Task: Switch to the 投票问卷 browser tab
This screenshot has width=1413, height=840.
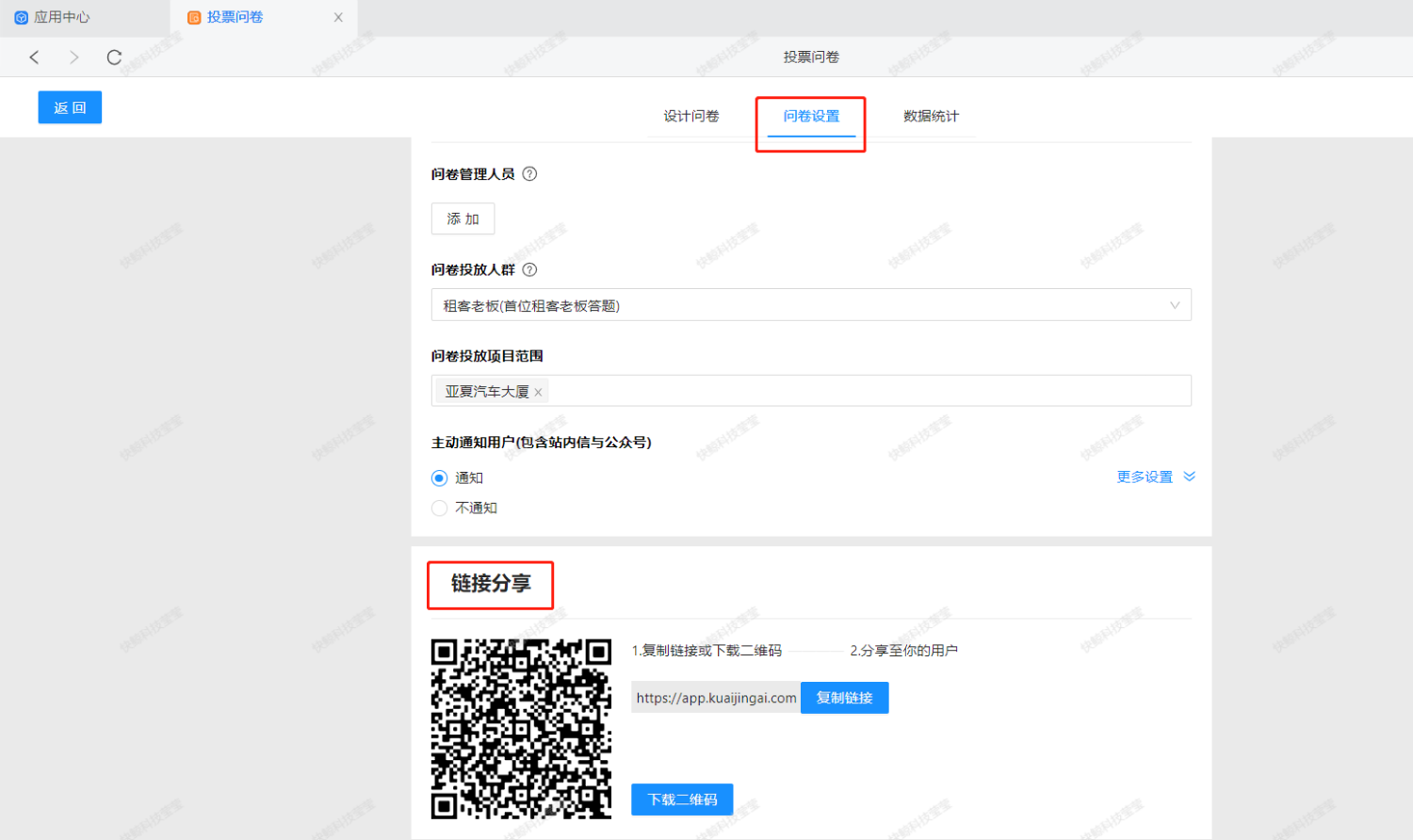Action: pyautogui.click(x=264, y=17)
